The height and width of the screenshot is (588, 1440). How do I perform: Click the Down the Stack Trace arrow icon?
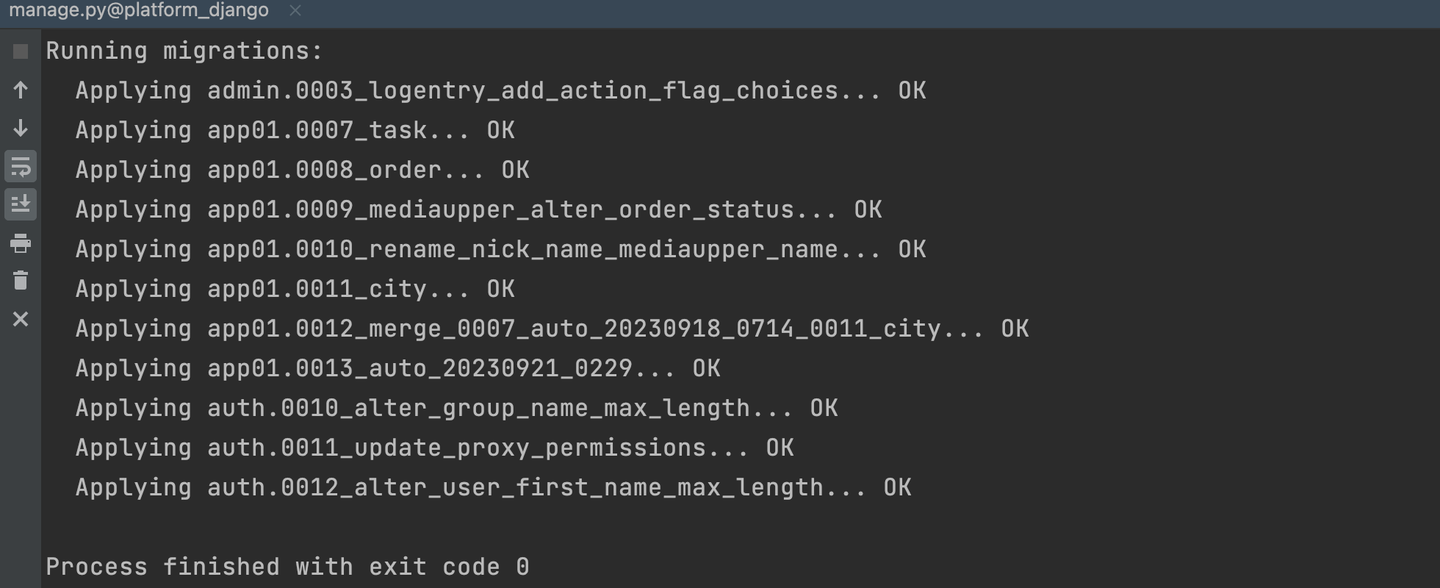pyautogui.click(x=20, y=128)
